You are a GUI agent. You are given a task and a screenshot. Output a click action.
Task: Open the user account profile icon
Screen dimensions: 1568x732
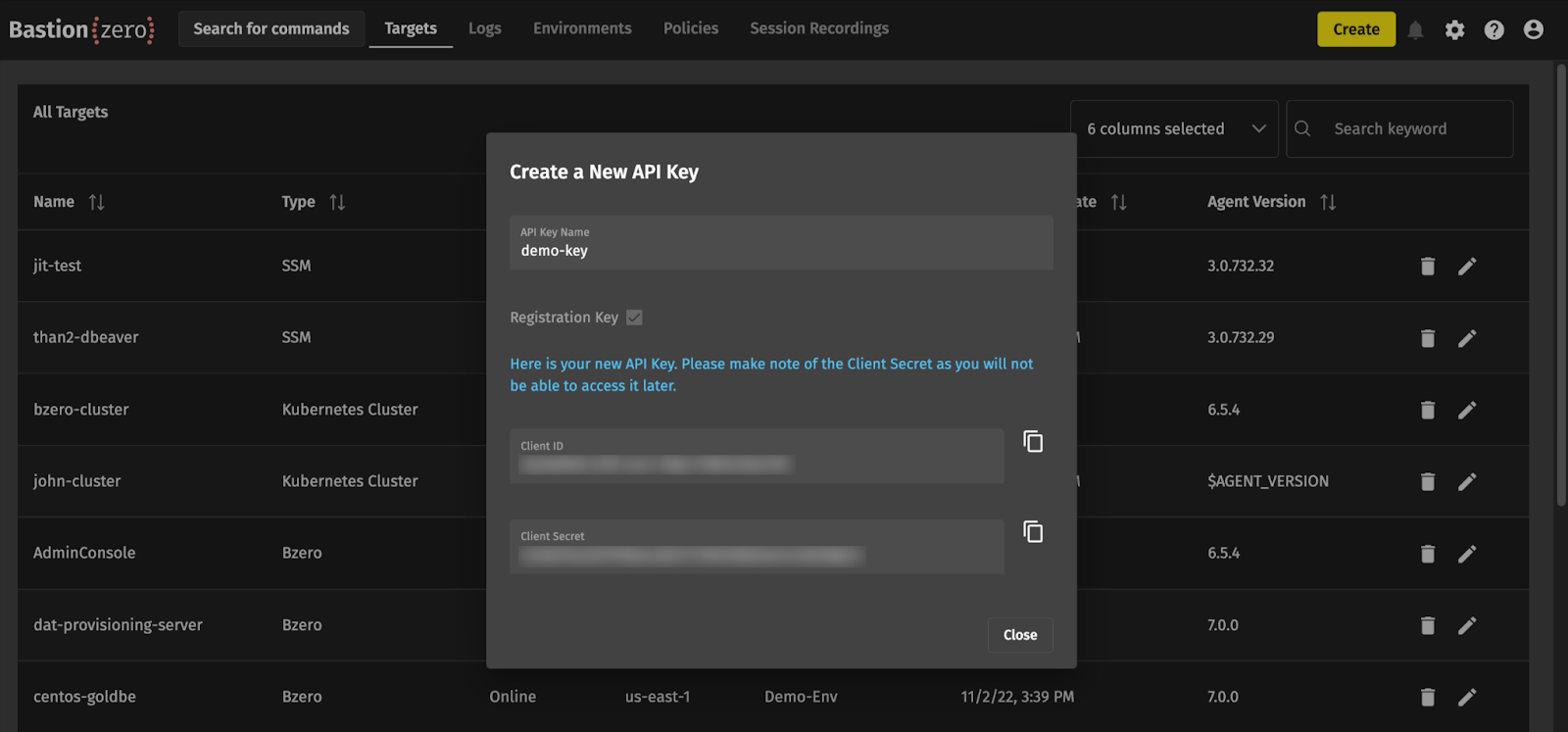[x=1533, y=30]
